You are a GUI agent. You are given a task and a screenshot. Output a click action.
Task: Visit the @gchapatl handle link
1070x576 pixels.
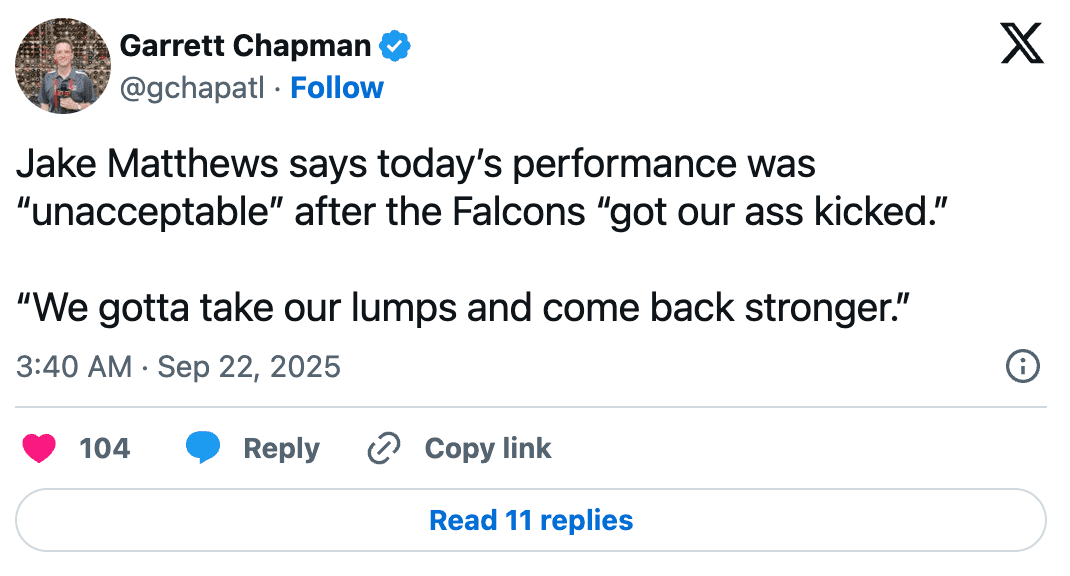pos(192,88)
